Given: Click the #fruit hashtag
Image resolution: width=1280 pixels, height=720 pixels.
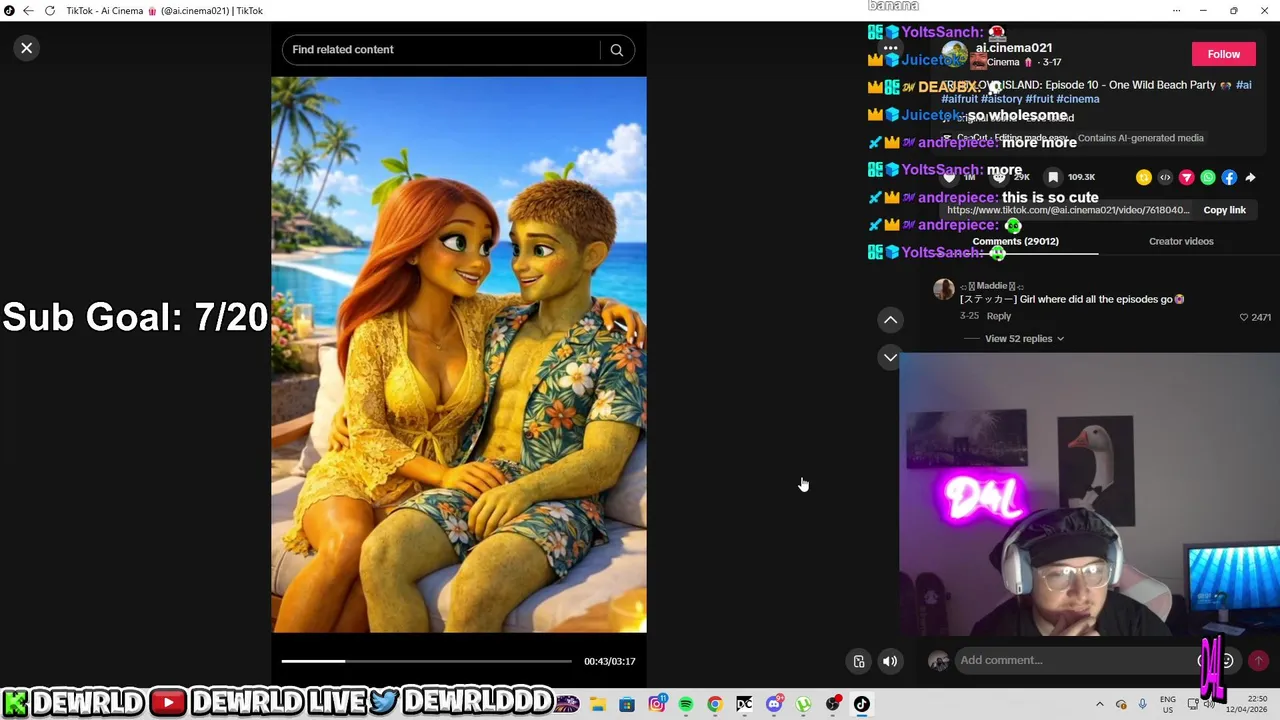Looking at the screenshot, I should [1039, 99].
